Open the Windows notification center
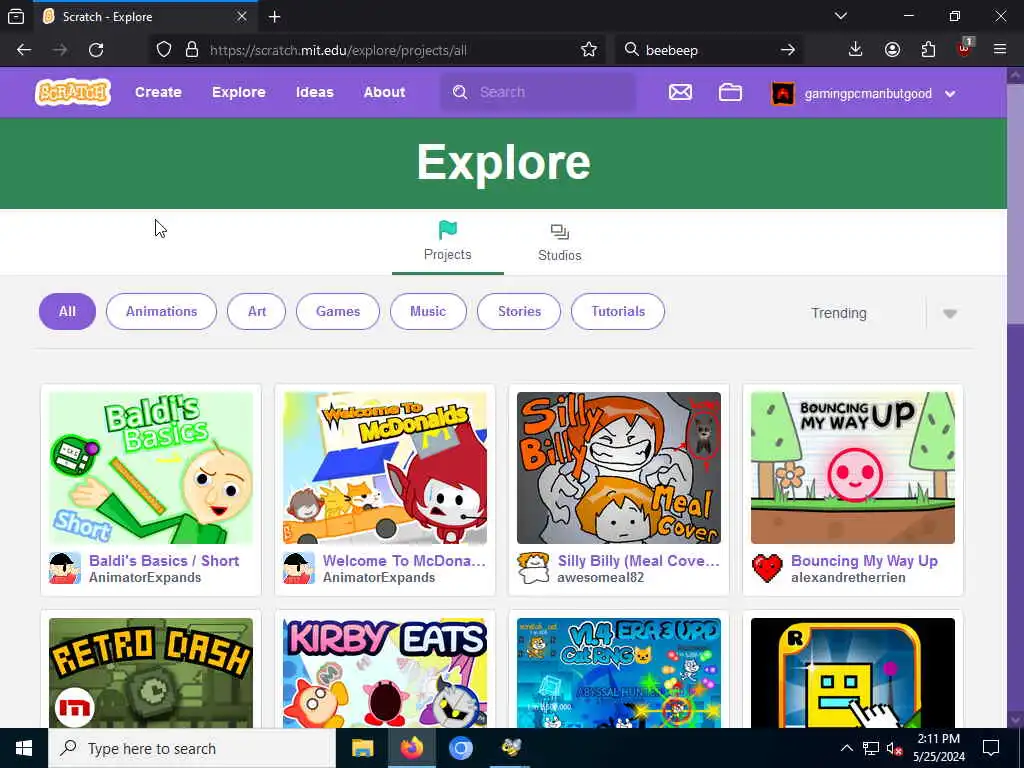Image resolution: width=1024 pixels, height=768 pixels. click(x=991, y=748)
